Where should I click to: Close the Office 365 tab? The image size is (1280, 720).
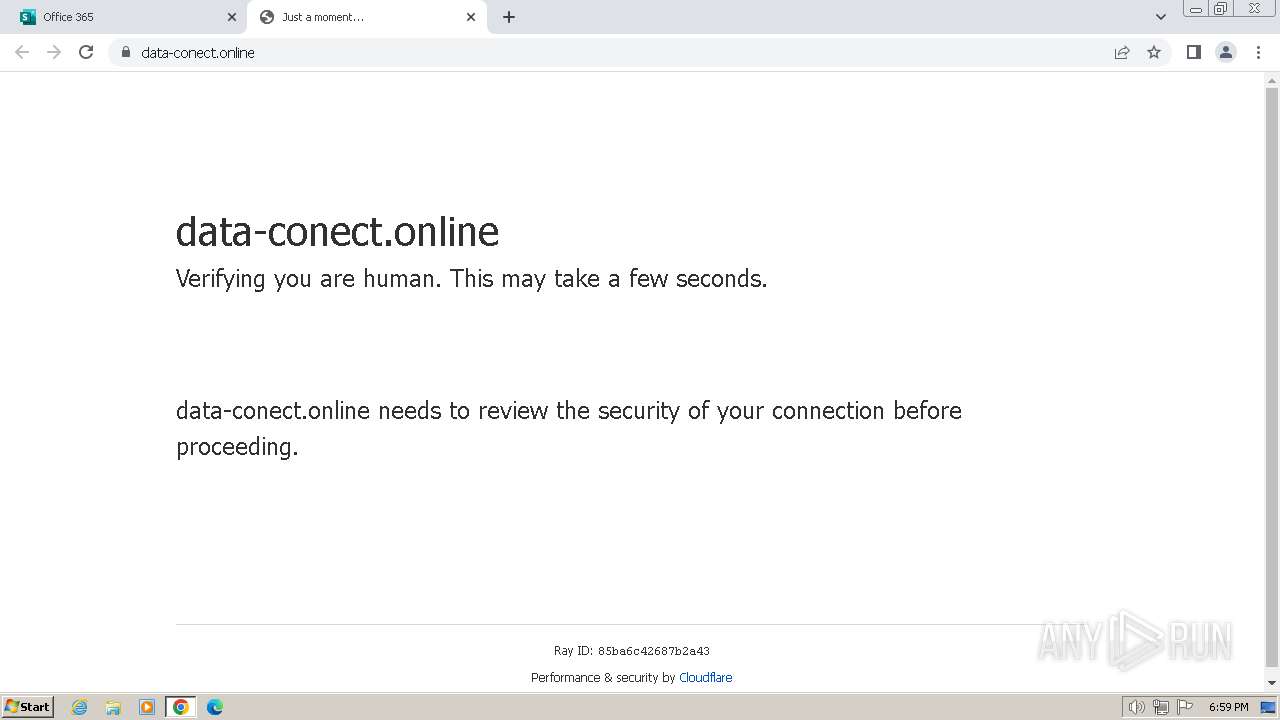coord(232,17)
